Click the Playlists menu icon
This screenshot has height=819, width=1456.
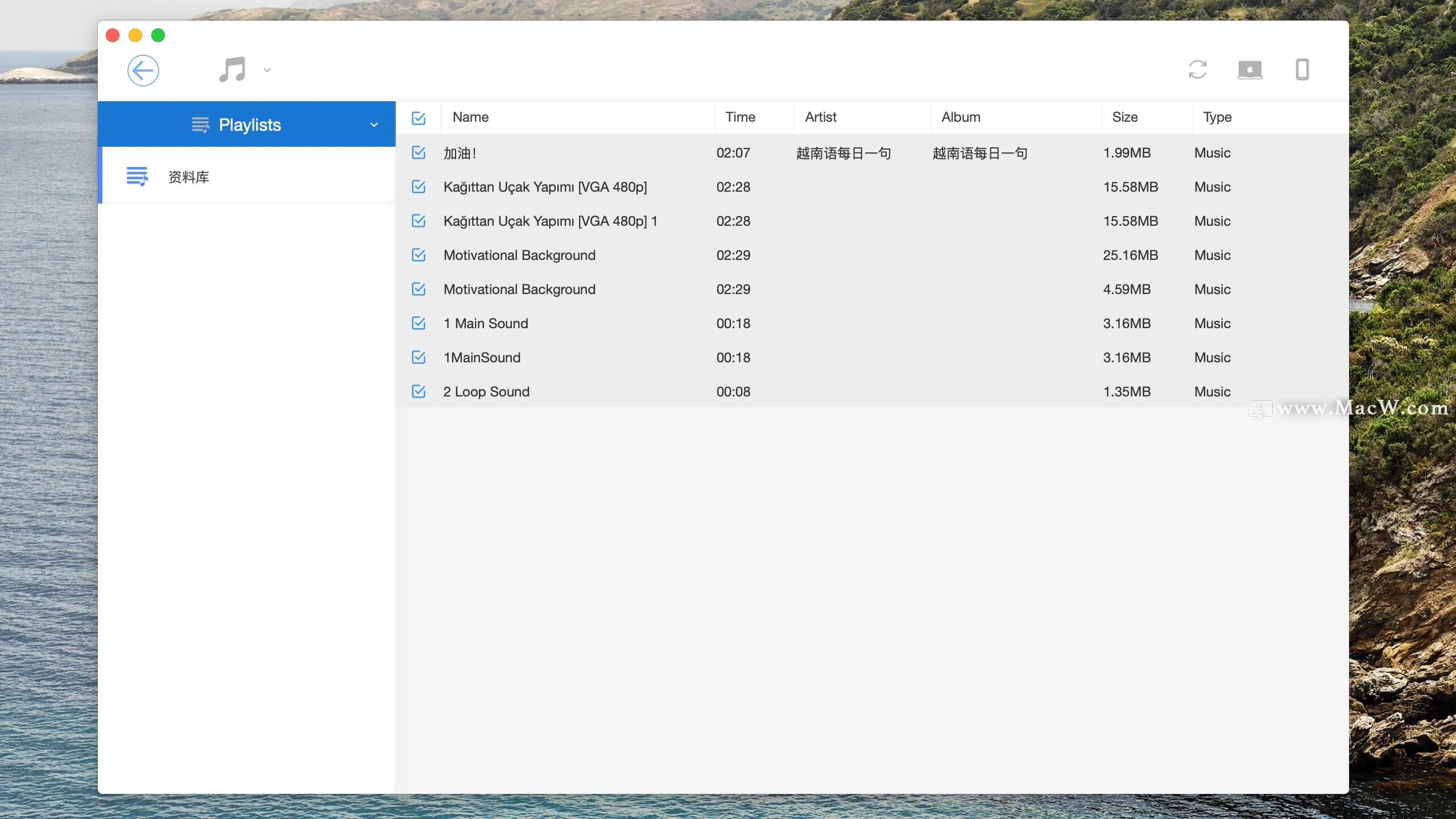pos(201,124)
